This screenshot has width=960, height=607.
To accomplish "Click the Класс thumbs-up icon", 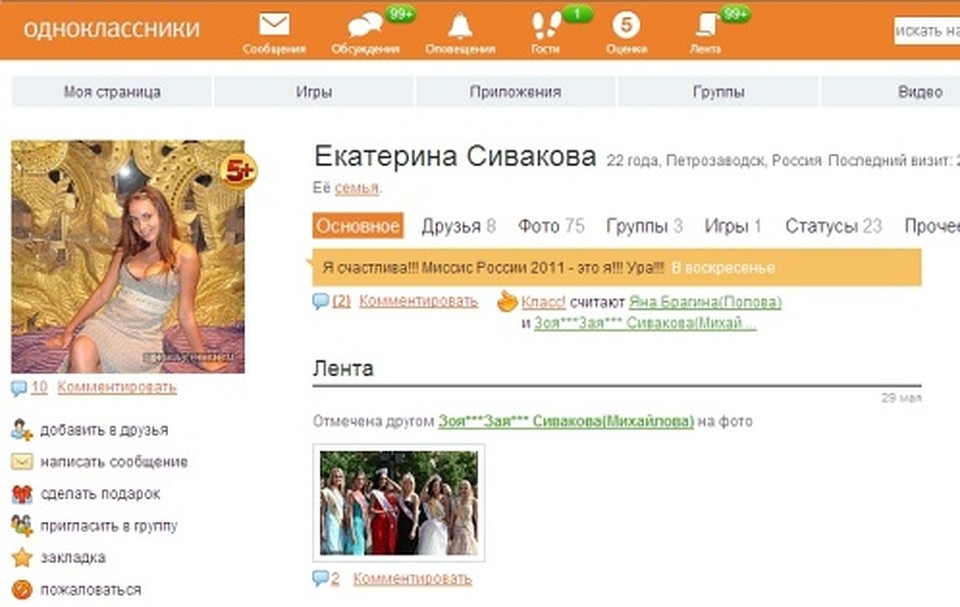I will pos(507,301).
